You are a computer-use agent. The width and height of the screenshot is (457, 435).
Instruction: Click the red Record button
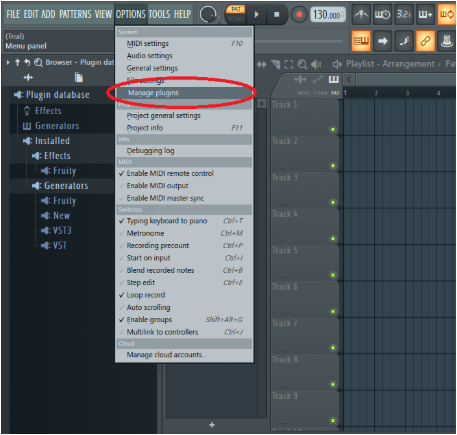299,15
